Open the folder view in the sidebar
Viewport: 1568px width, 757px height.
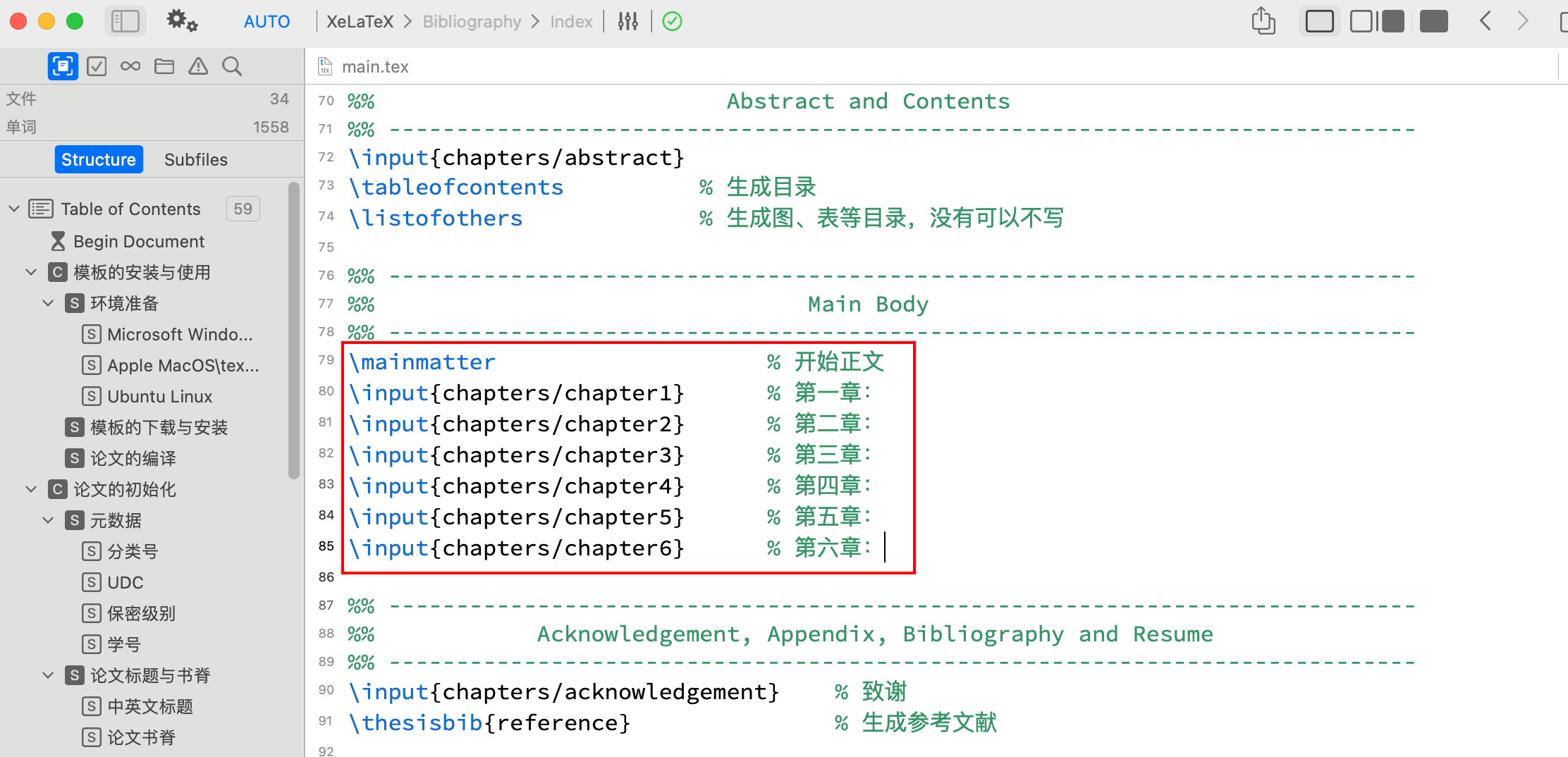(x=164, y=66)
